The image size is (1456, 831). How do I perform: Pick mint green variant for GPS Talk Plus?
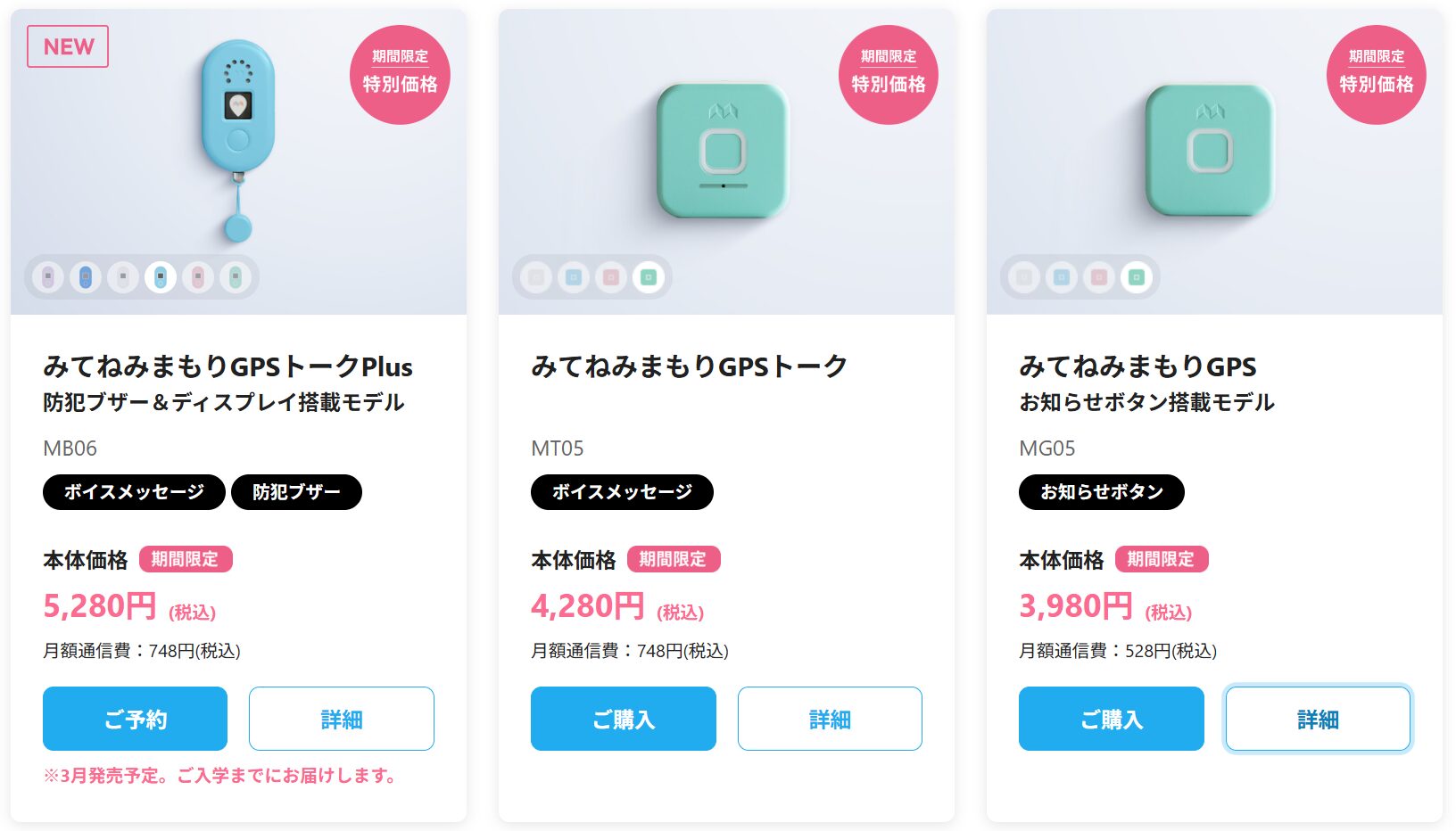(x=236, y=277)
